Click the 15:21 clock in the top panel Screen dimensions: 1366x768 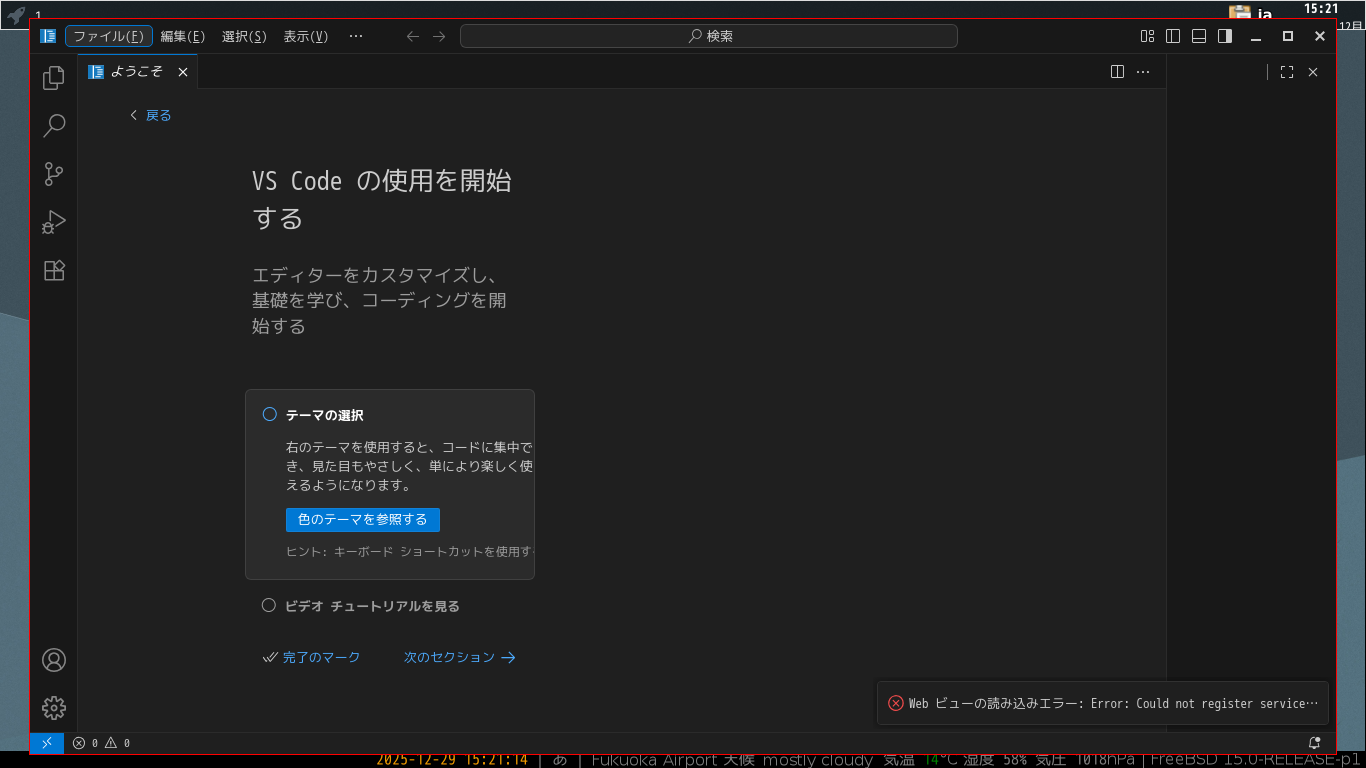(1320, 8)
